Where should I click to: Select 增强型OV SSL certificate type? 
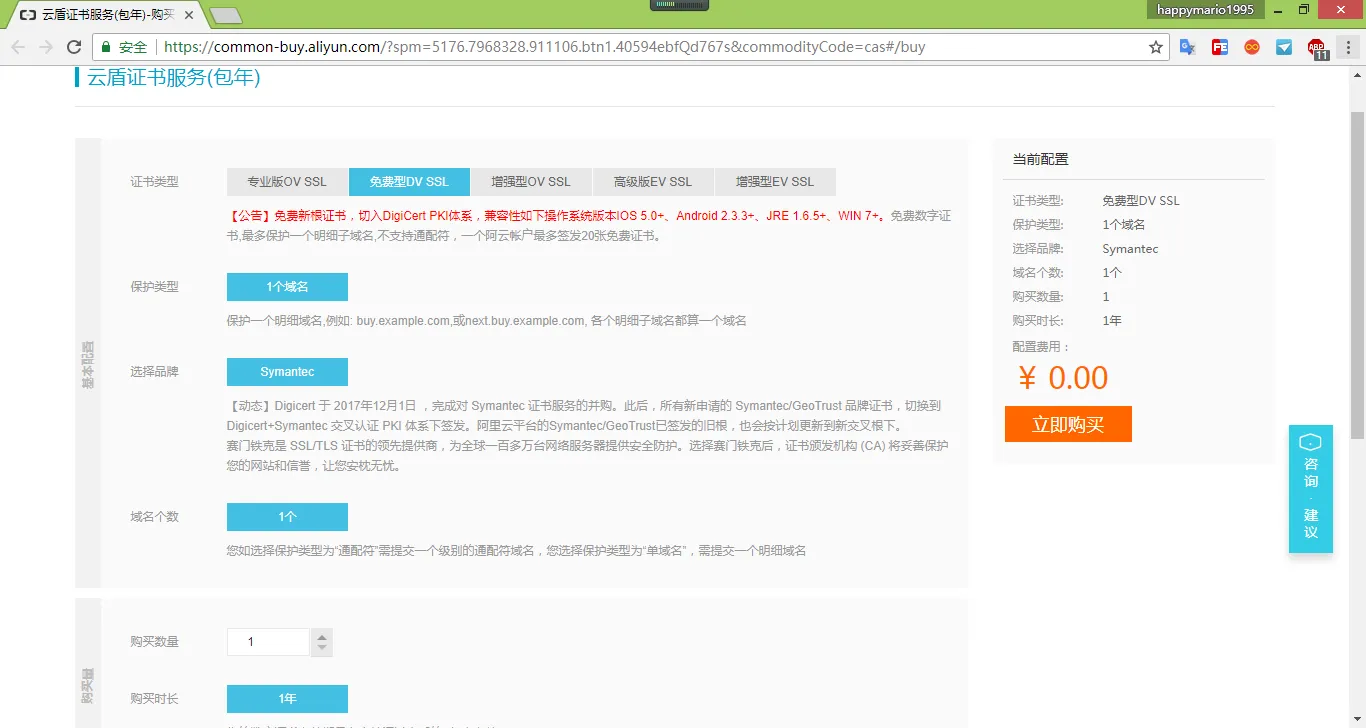tap(531, 182)
